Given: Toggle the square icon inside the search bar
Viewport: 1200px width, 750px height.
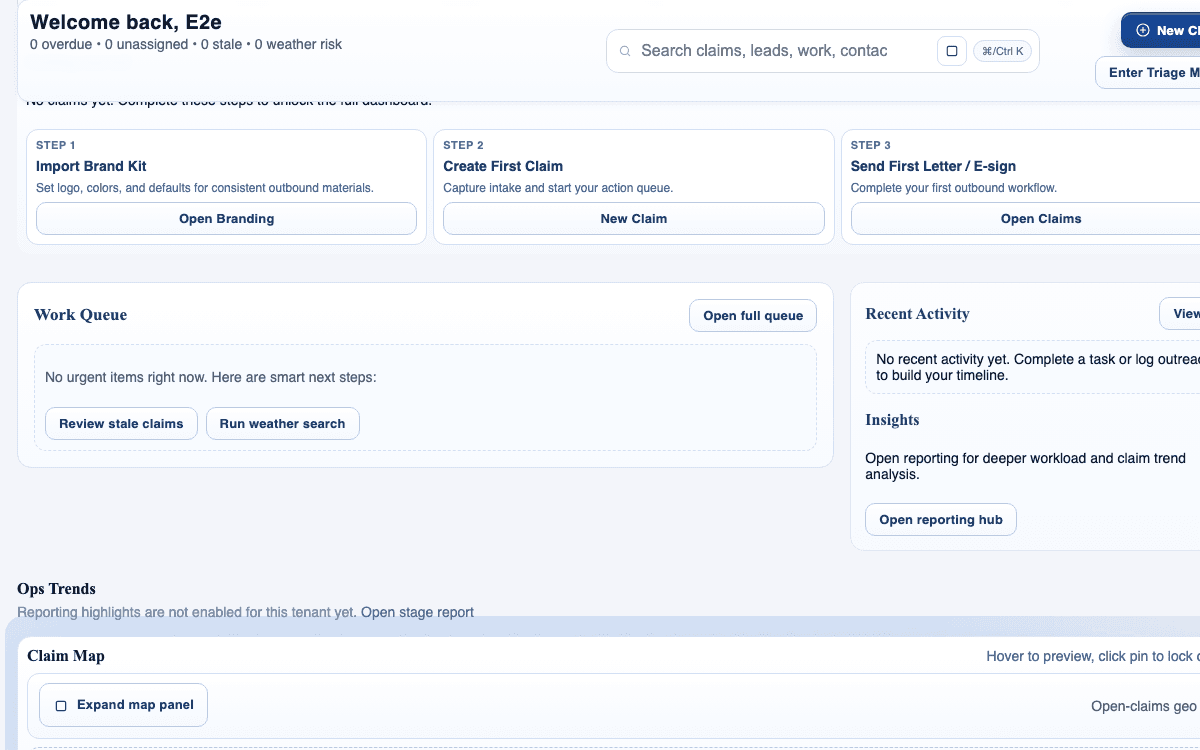Looking at the screenshot, I should coord(951,50).
